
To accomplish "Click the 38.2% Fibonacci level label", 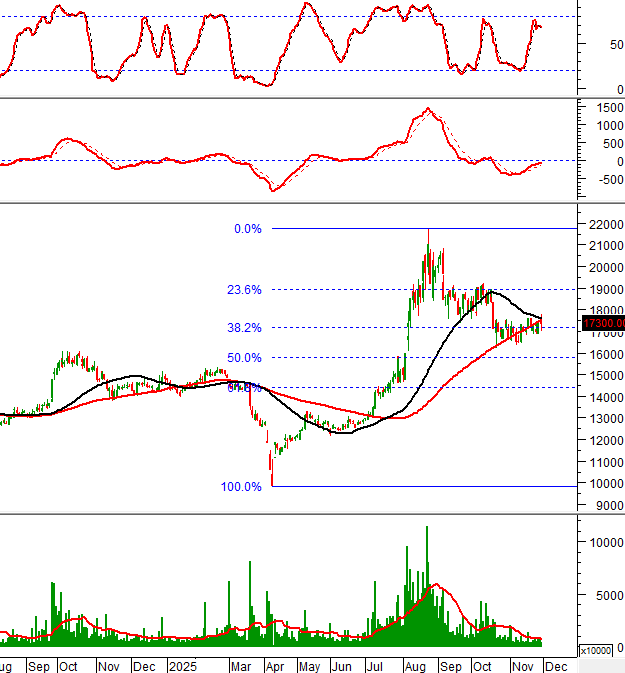I will click(x=245, y=327).
